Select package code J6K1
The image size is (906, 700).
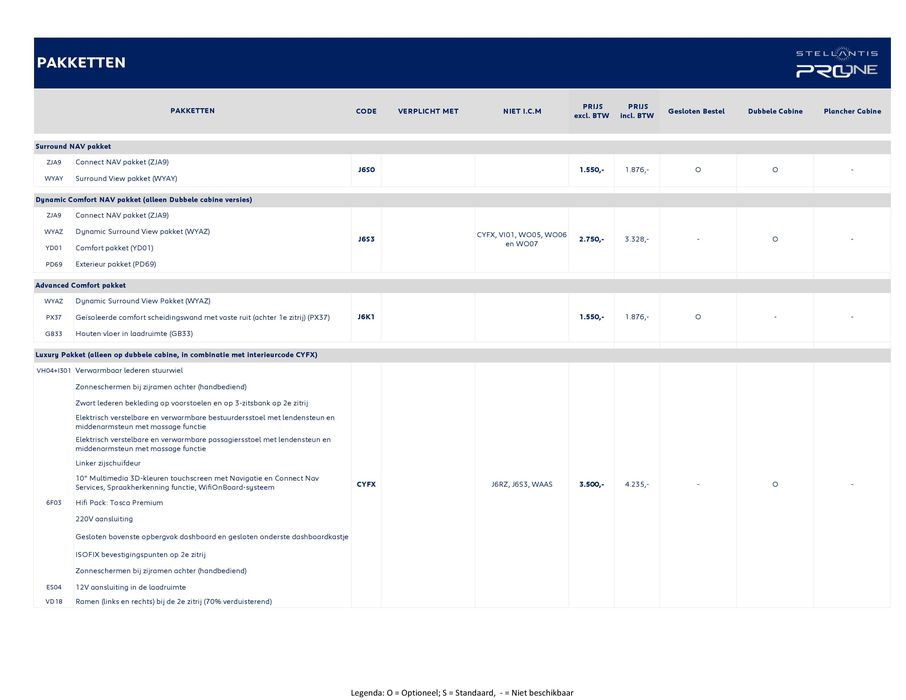pos(366,316)
